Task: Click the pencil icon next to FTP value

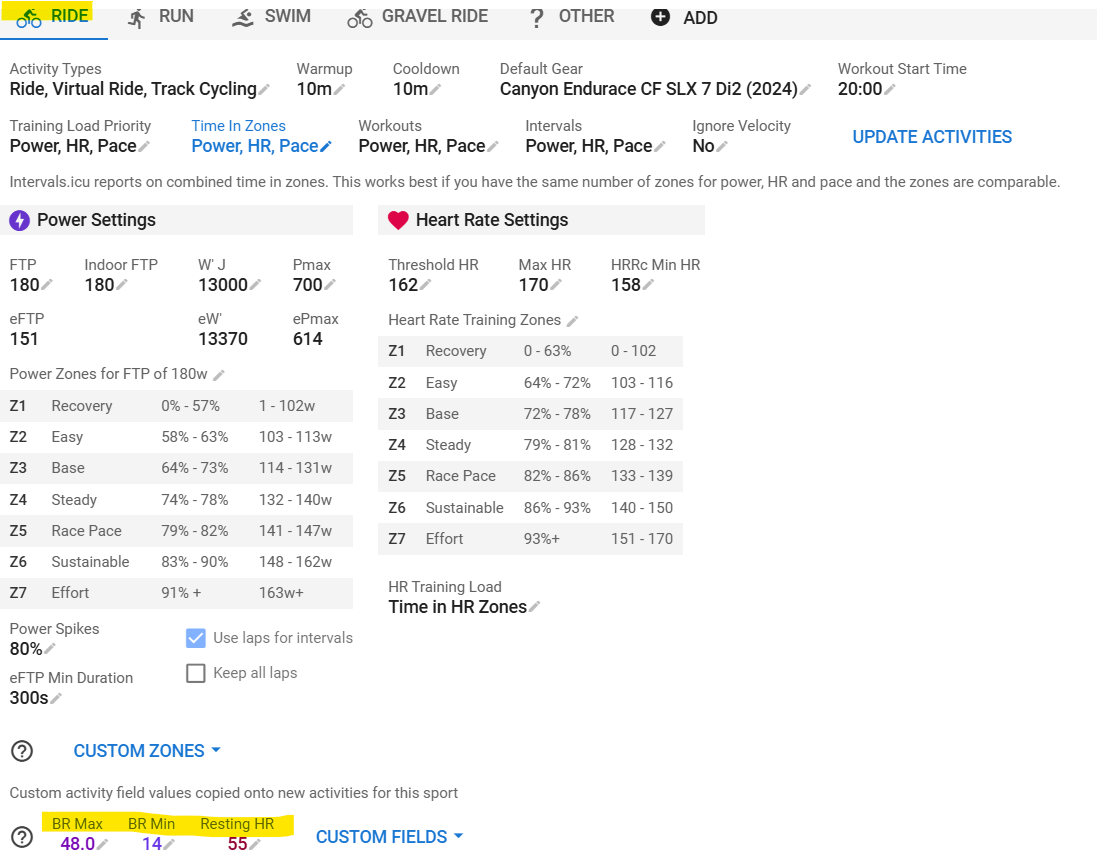Action: (47, 286)
